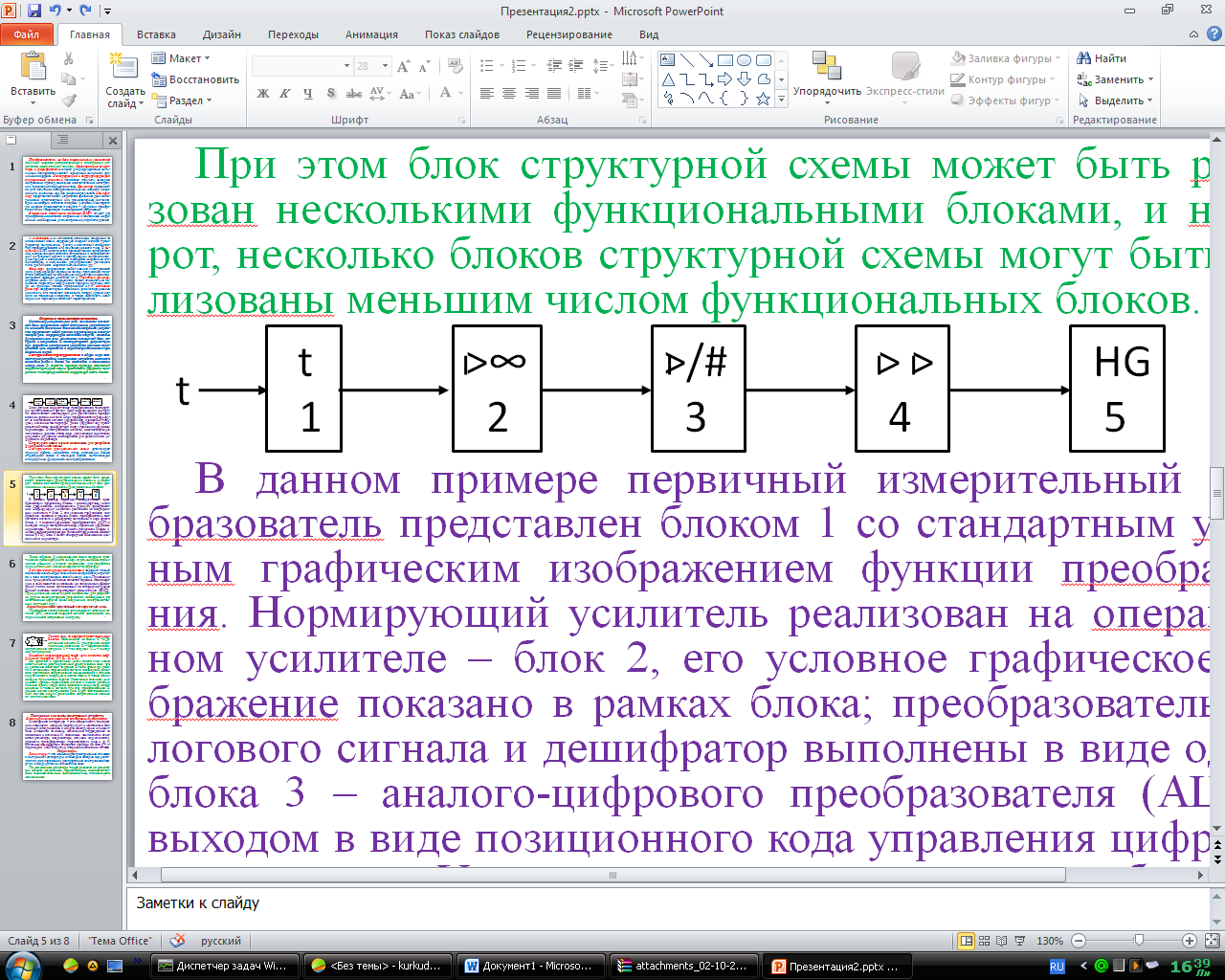The image size is (1225, 980).
Task: Select the Right Arrow shape in gallery
Action: click(x=725, y=79)
